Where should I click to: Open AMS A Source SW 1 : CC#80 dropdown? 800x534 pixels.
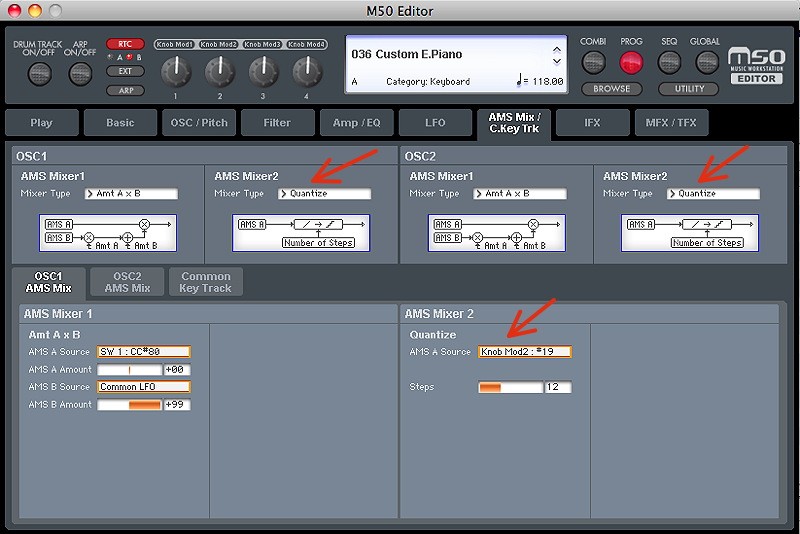coord(144,352)
